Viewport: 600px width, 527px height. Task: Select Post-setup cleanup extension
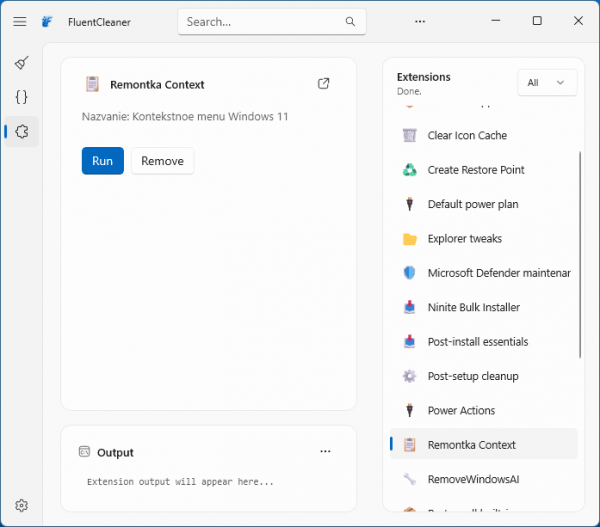click(x=484, y=376)
